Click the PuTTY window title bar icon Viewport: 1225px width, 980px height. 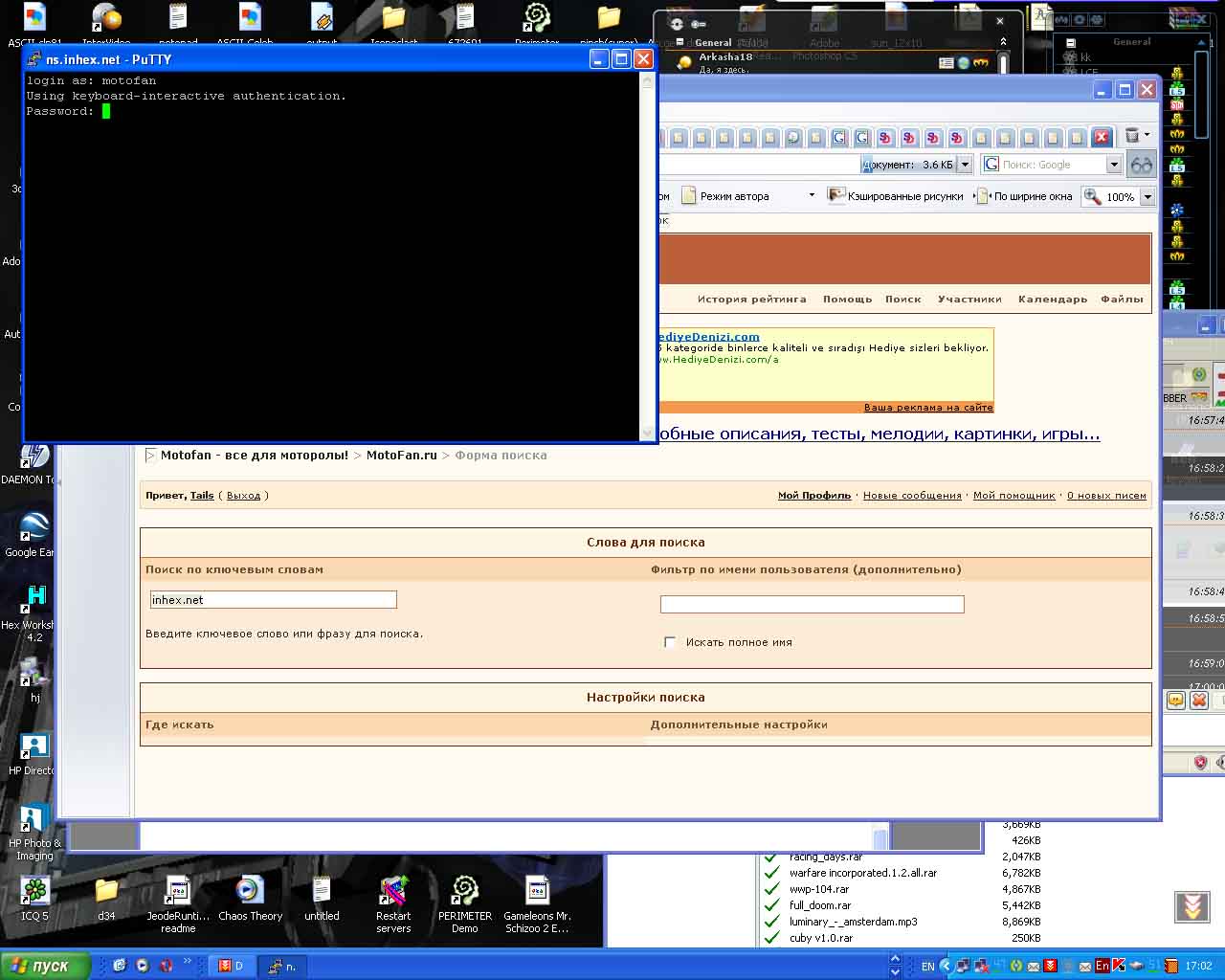pyautogui.click(x=34, y=59)
